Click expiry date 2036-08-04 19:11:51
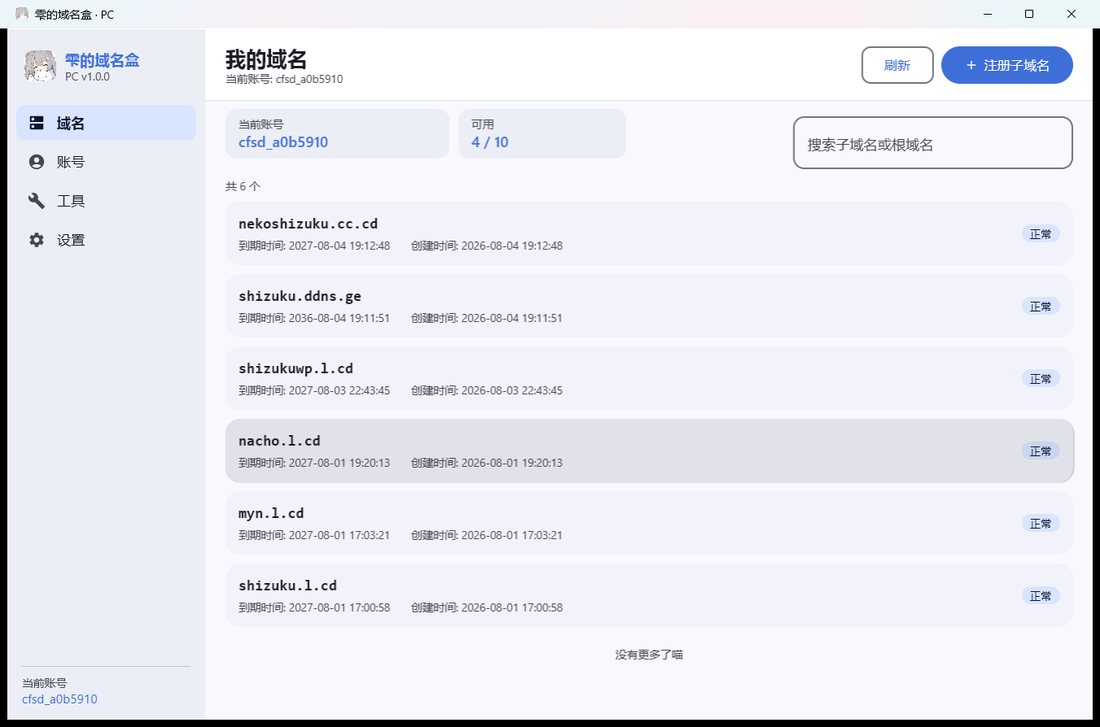 (339, 318)
